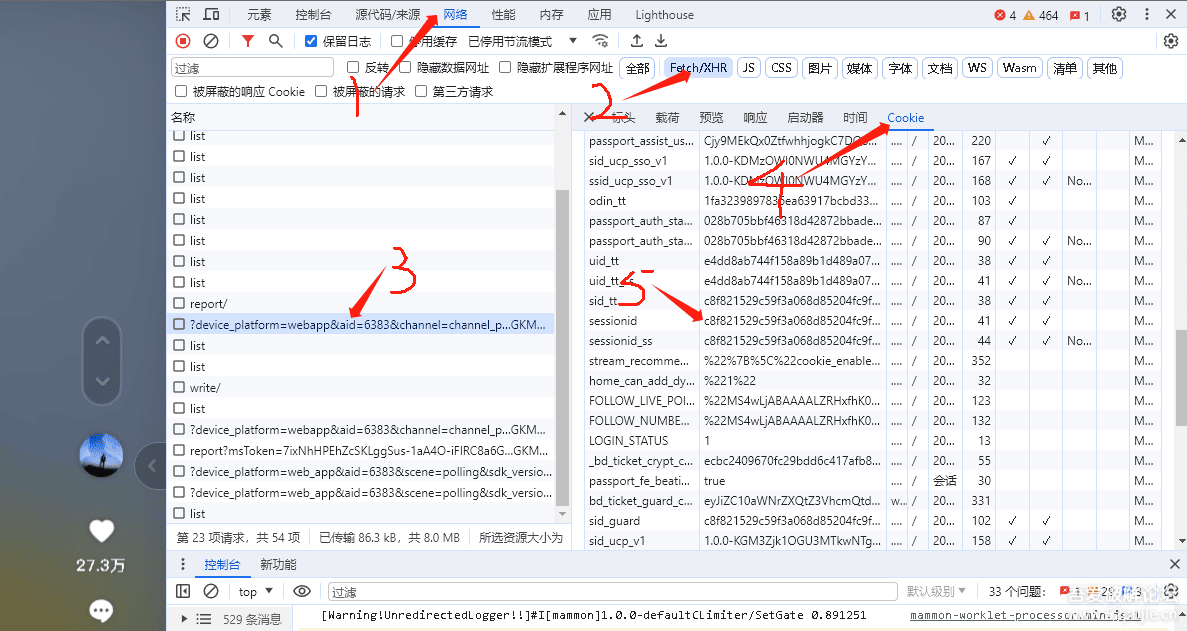Open the 载荷 details tab

click(x=667, y=117)
